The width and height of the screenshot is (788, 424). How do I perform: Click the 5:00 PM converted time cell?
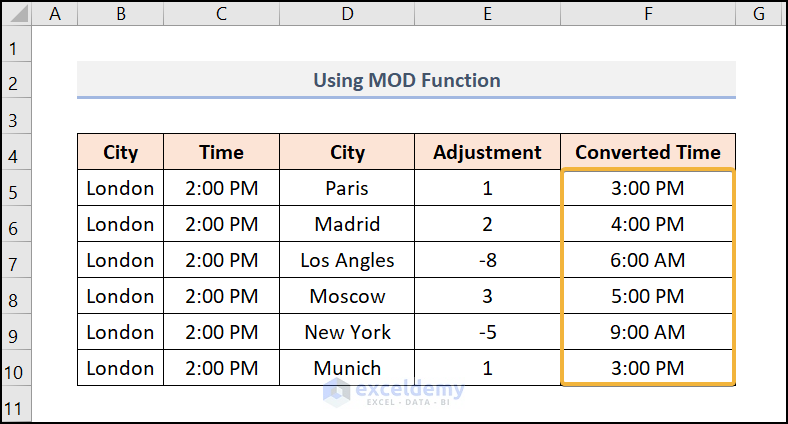648,297
